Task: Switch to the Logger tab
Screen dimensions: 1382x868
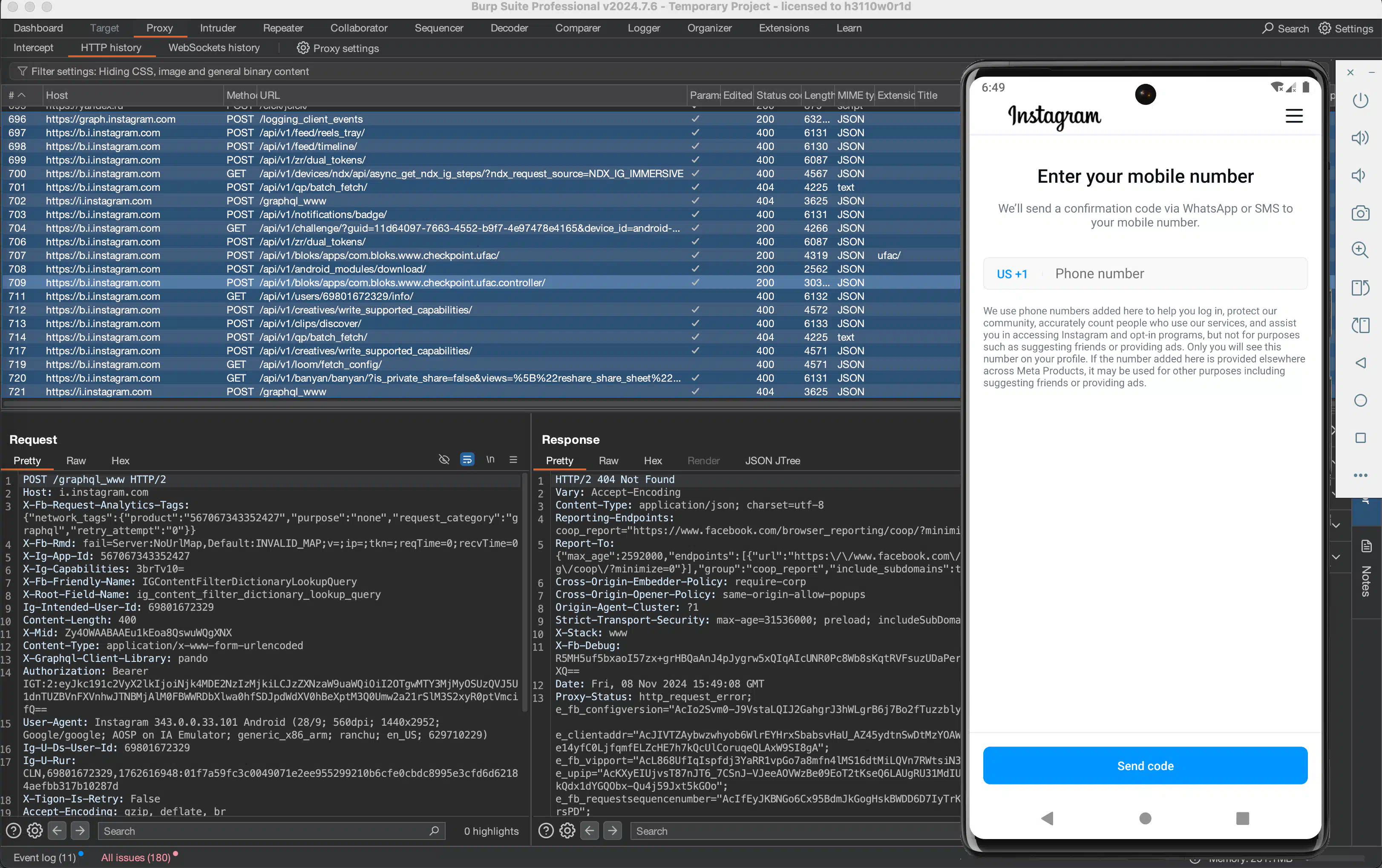Action: tap(643, 28)
